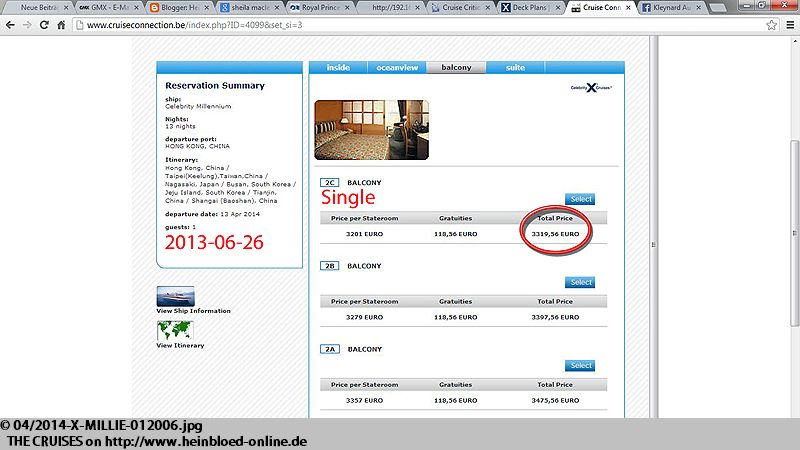800x450 pixels.
Task: Click the 2B category code box
Action: 330,266
